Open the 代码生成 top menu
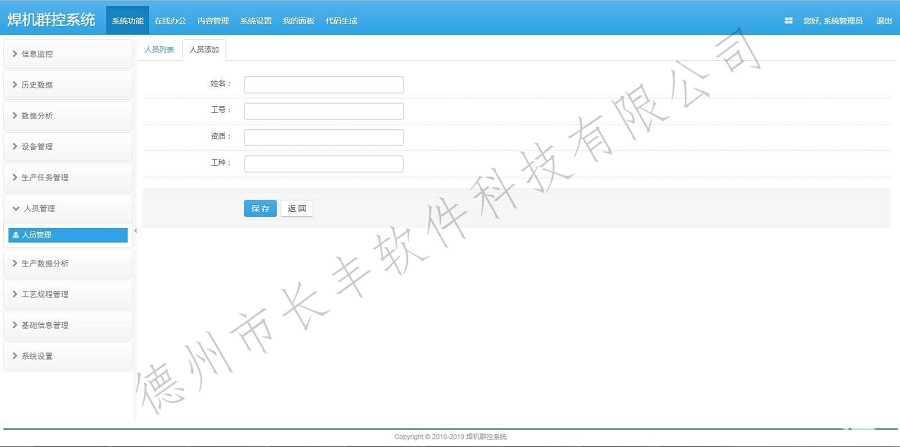 pyautogui.click(x=341, y=20)
